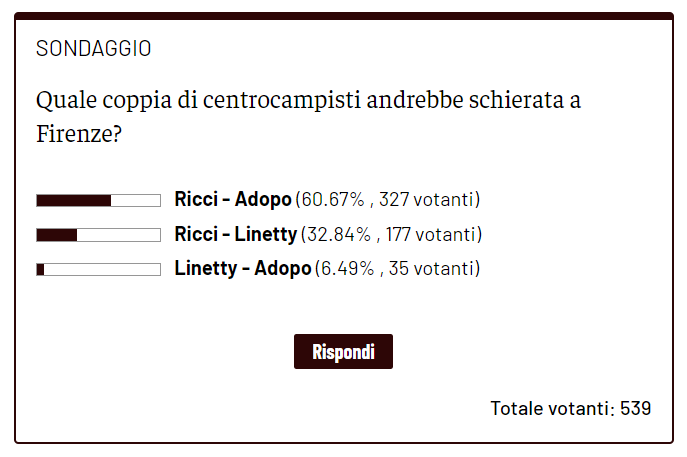This screenshot has width=687, height=457.
Task: Click the empty part of Linetty - Adopo bar
Action: 102,269
